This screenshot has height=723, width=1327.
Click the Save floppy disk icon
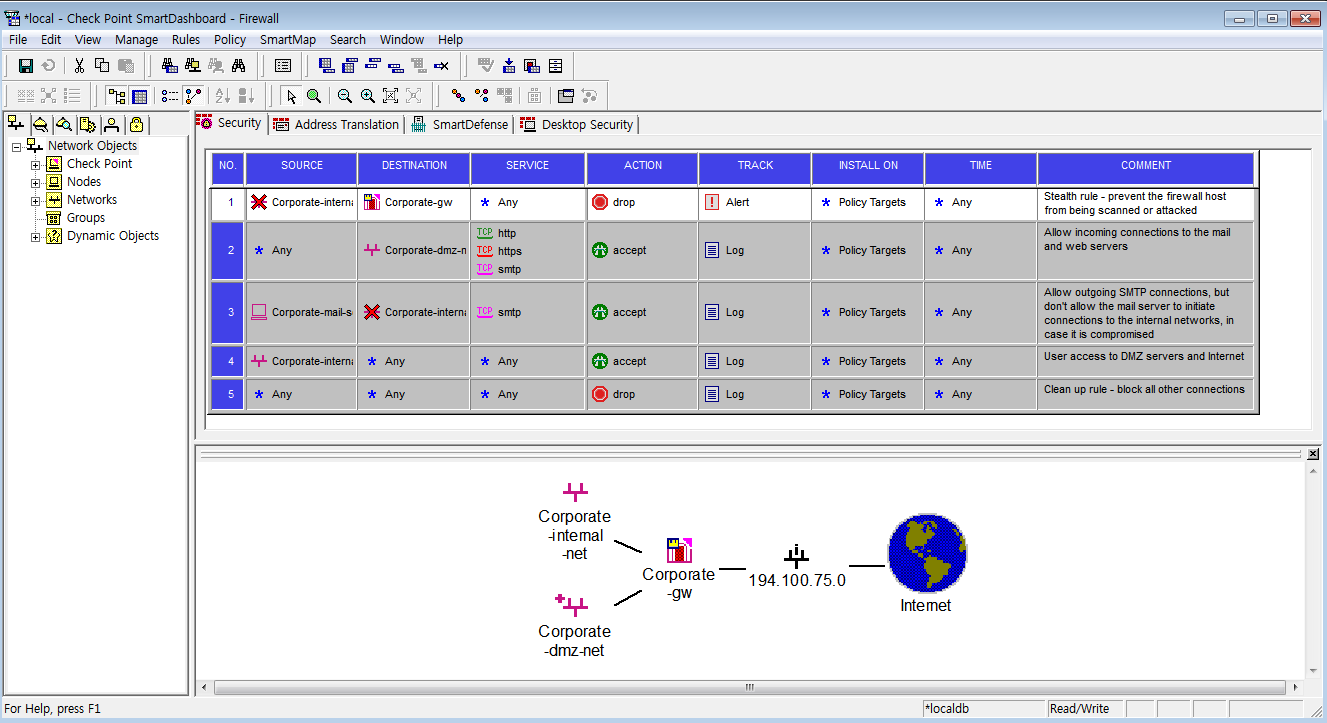tap(26, 66)
